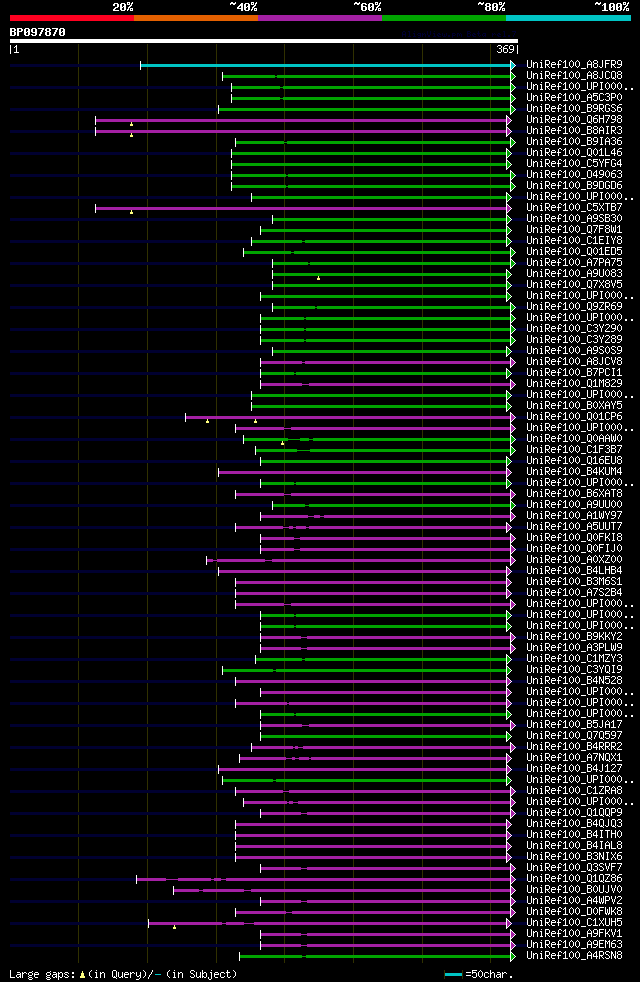Click the purple alignment bar of Q1QZ86
The image size is (640, 982).
326,880
